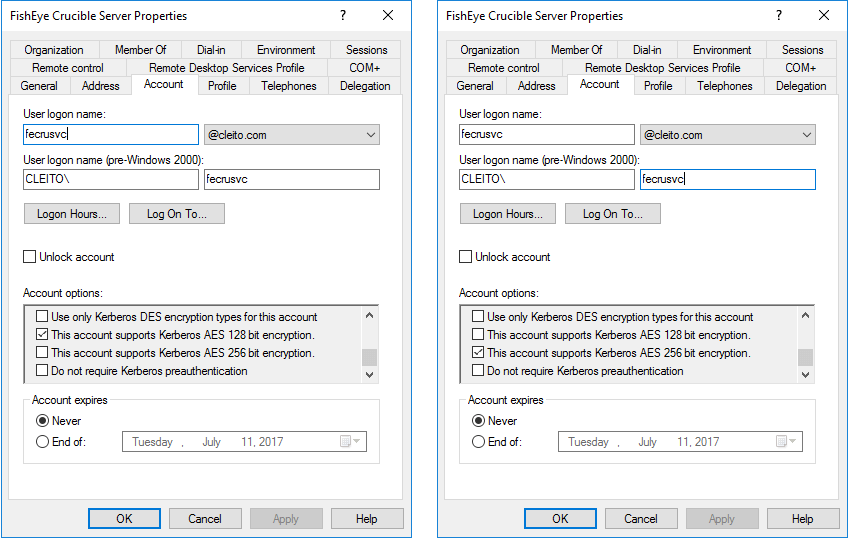The image size is (850, 538).
Task: Check AES 256 bit encryption in left dialog
Action: (42, 352)
